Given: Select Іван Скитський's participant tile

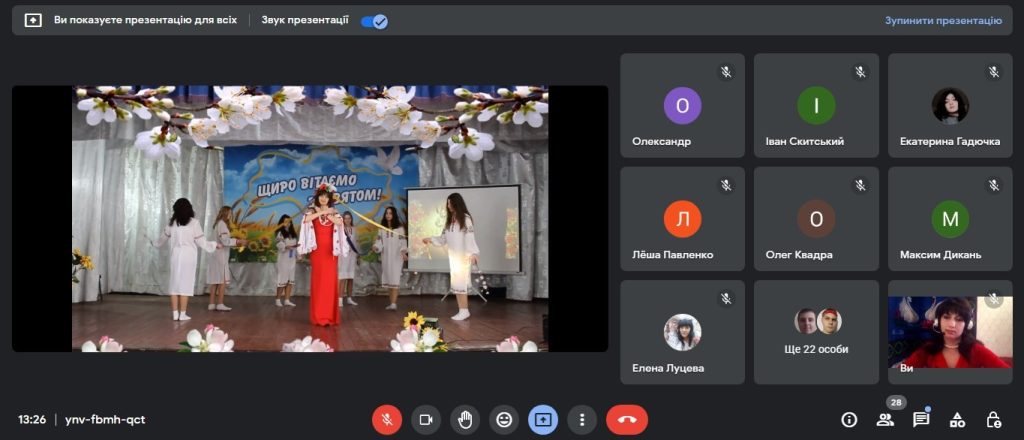Looking at the screenshot, I should (816, 105).
